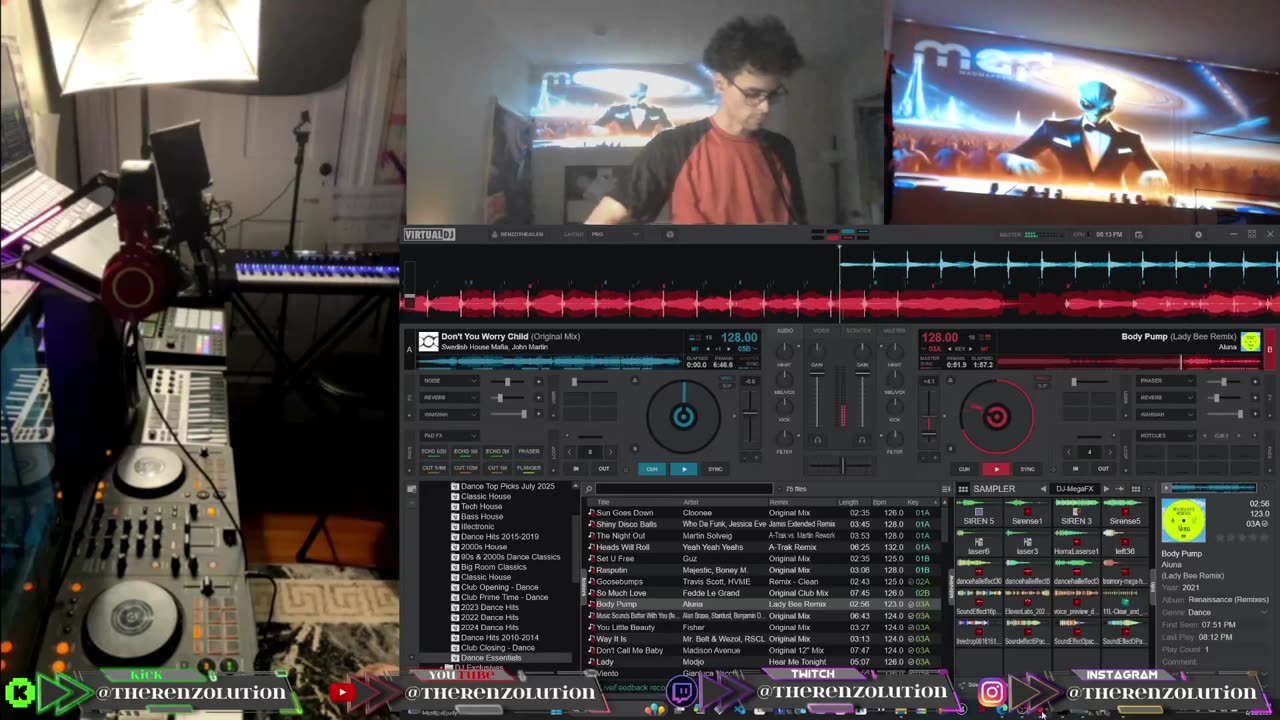Viewport: 1280px width, 720px height.
Task: Click the RENZOTHEALIEN user account button
Action: point(517,234)
